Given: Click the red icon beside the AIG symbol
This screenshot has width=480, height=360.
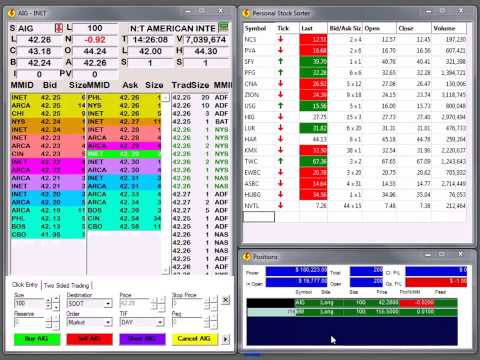Looking at the screenshot, I should (58, 28).
